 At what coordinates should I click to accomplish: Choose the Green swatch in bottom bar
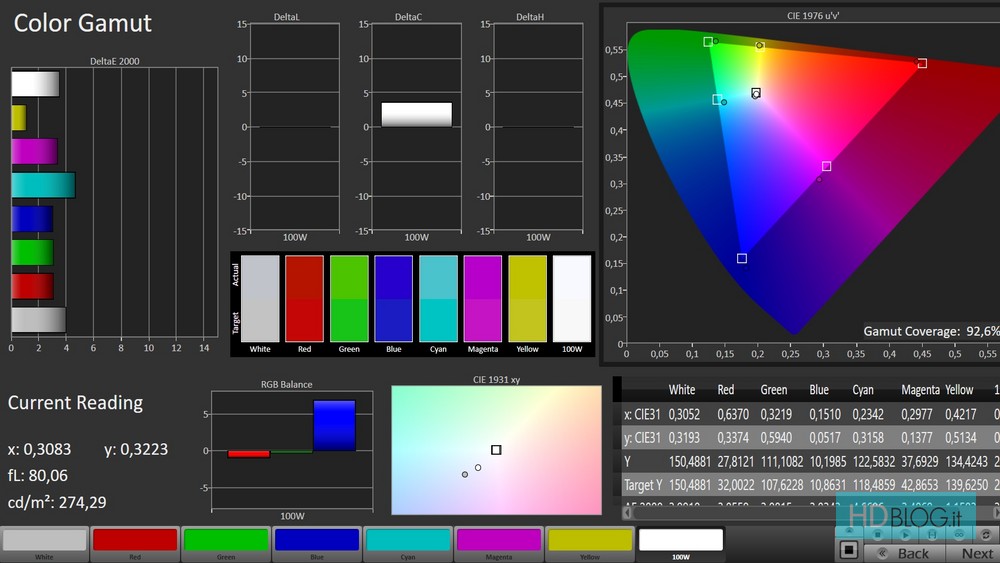pyautogui.click(x=225, y=541)
